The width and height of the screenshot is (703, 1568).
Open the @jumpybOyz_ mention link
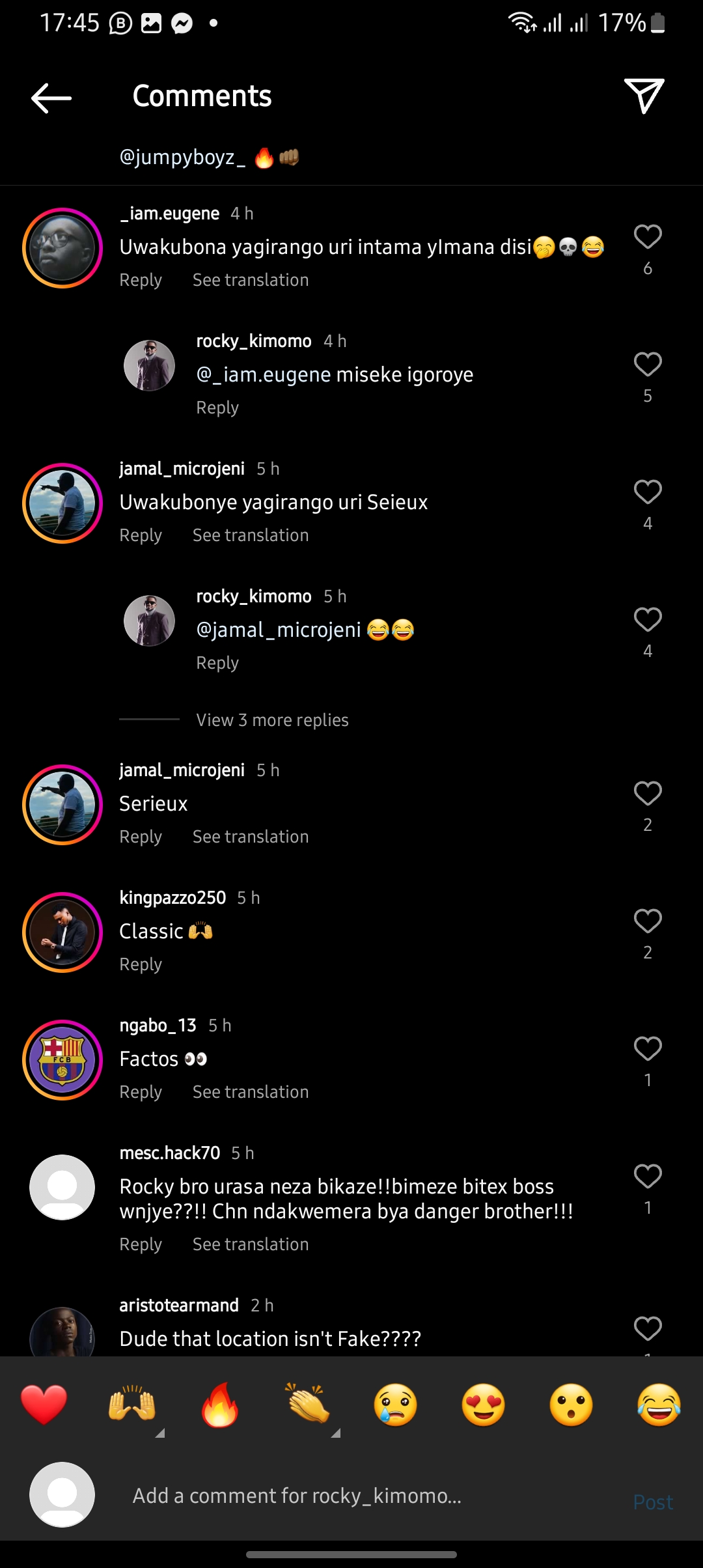pyautogui.click(x=182, y=158)
